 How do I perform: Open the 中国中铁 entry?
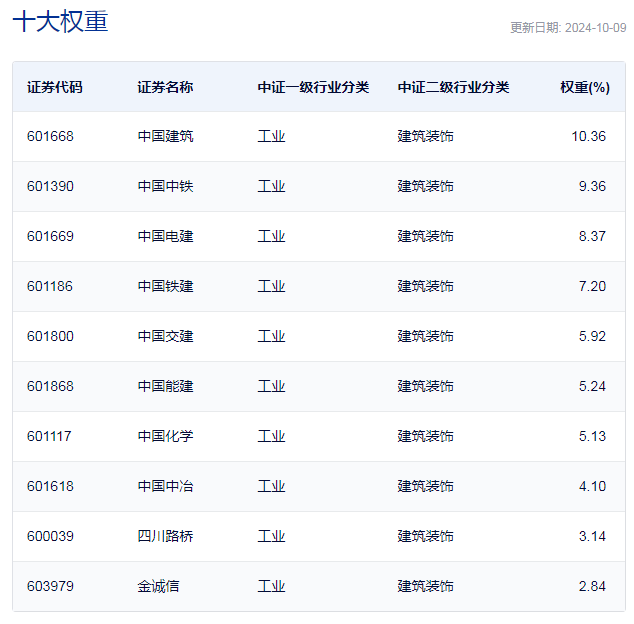point(165,186)
